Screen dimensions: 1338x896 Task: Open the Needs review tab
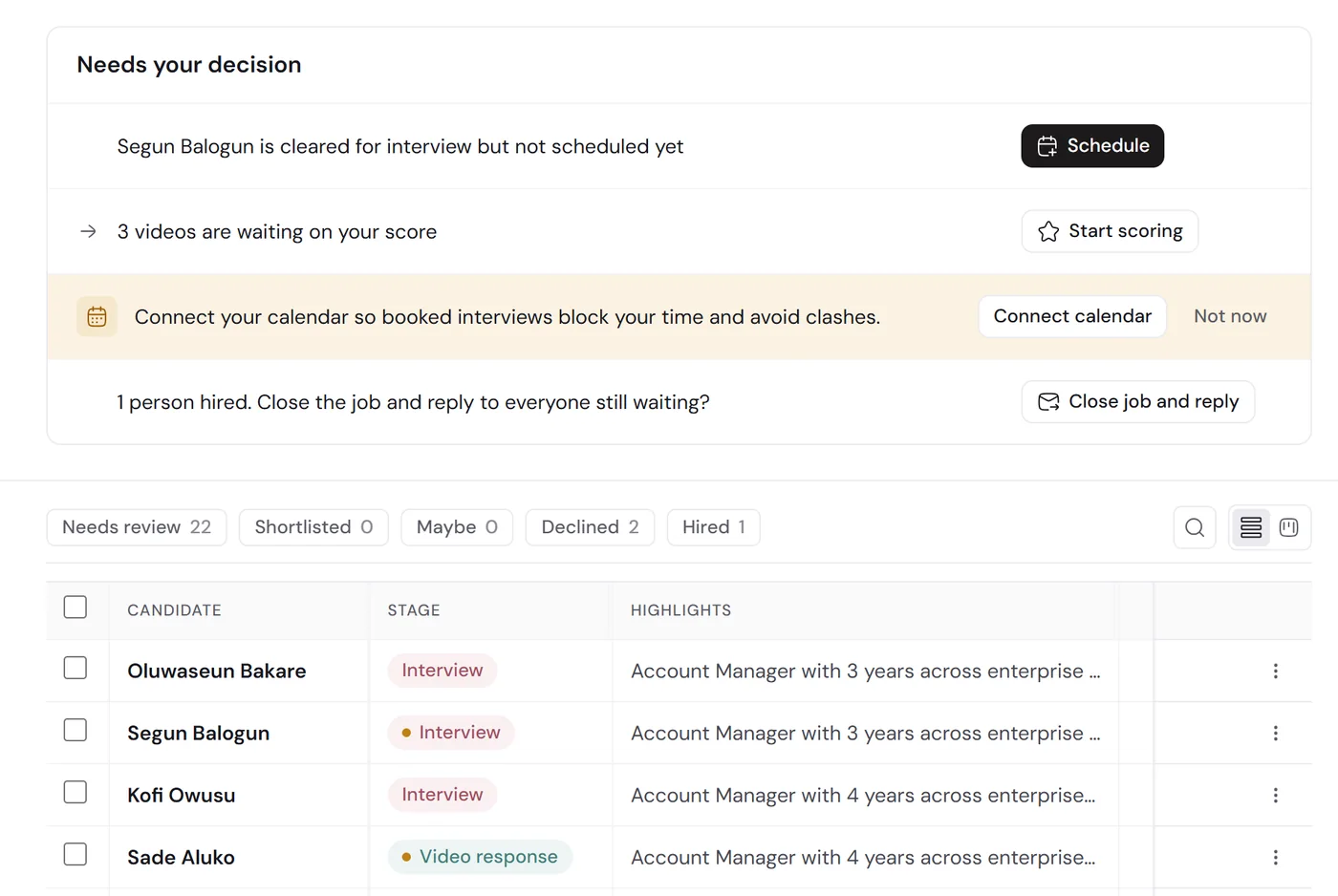pyautogui.click(x=137, y=527)
